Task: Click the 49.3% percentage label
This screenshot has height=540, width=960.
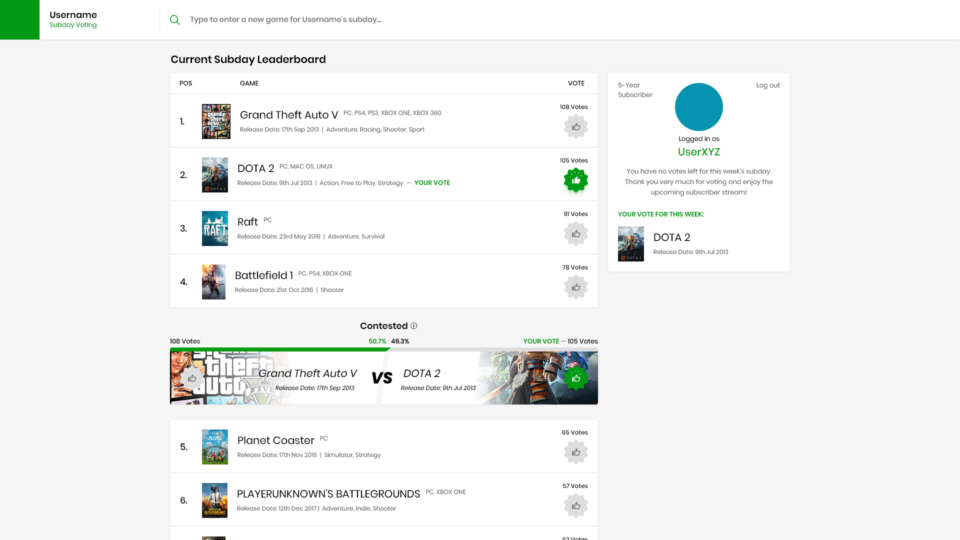Action: [x=400, y=341]
